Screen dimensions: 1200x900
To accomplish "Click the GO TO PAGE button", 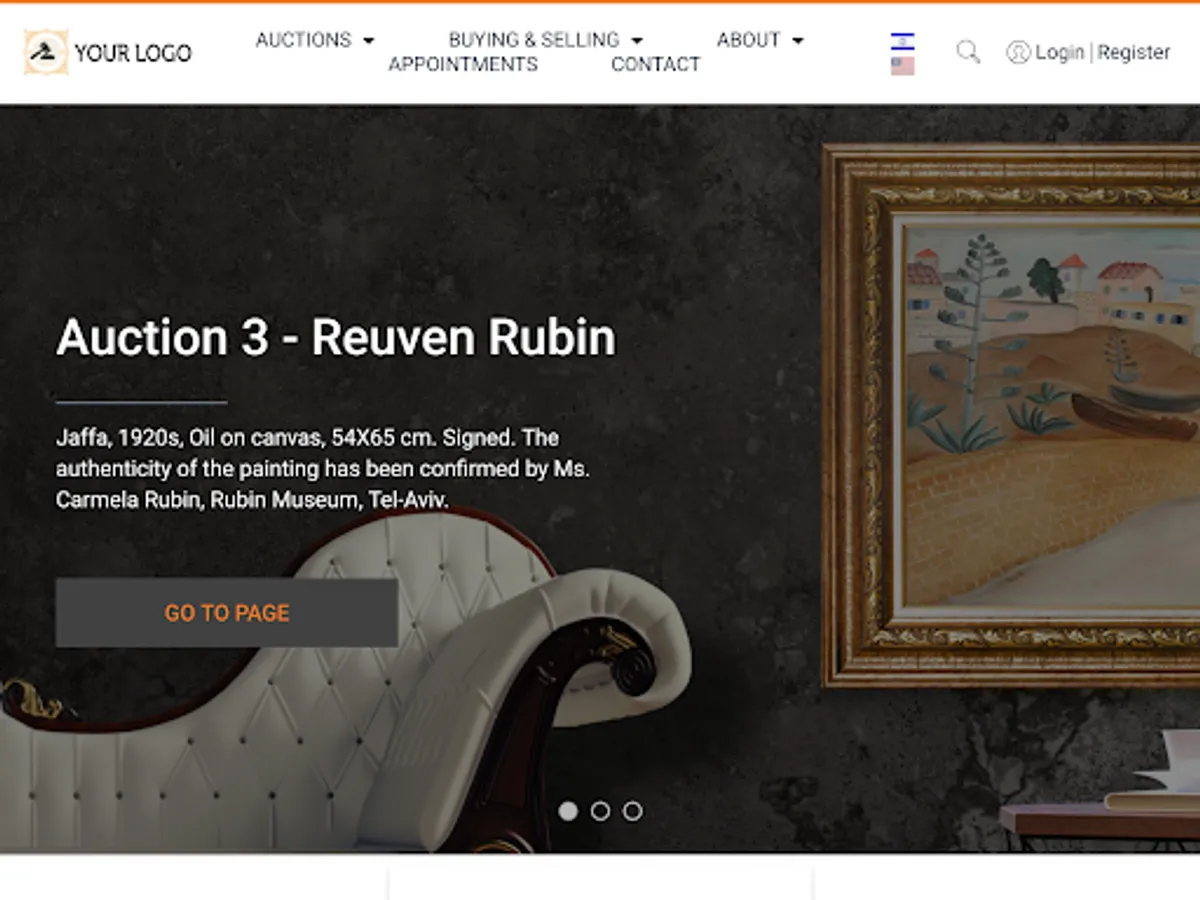I will (x=227, y=613).
